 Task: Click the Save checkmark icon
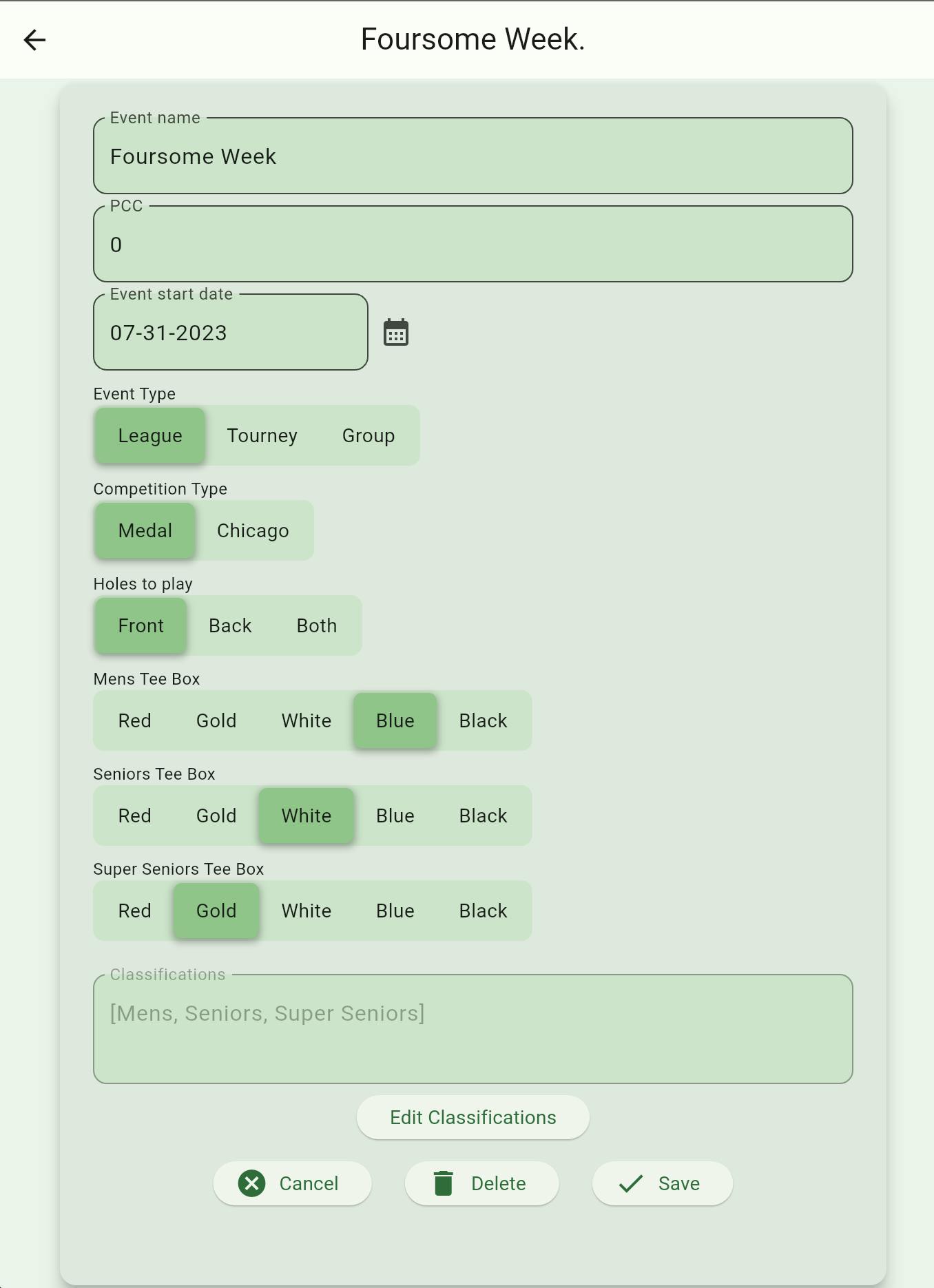[x=630, y=1183]
